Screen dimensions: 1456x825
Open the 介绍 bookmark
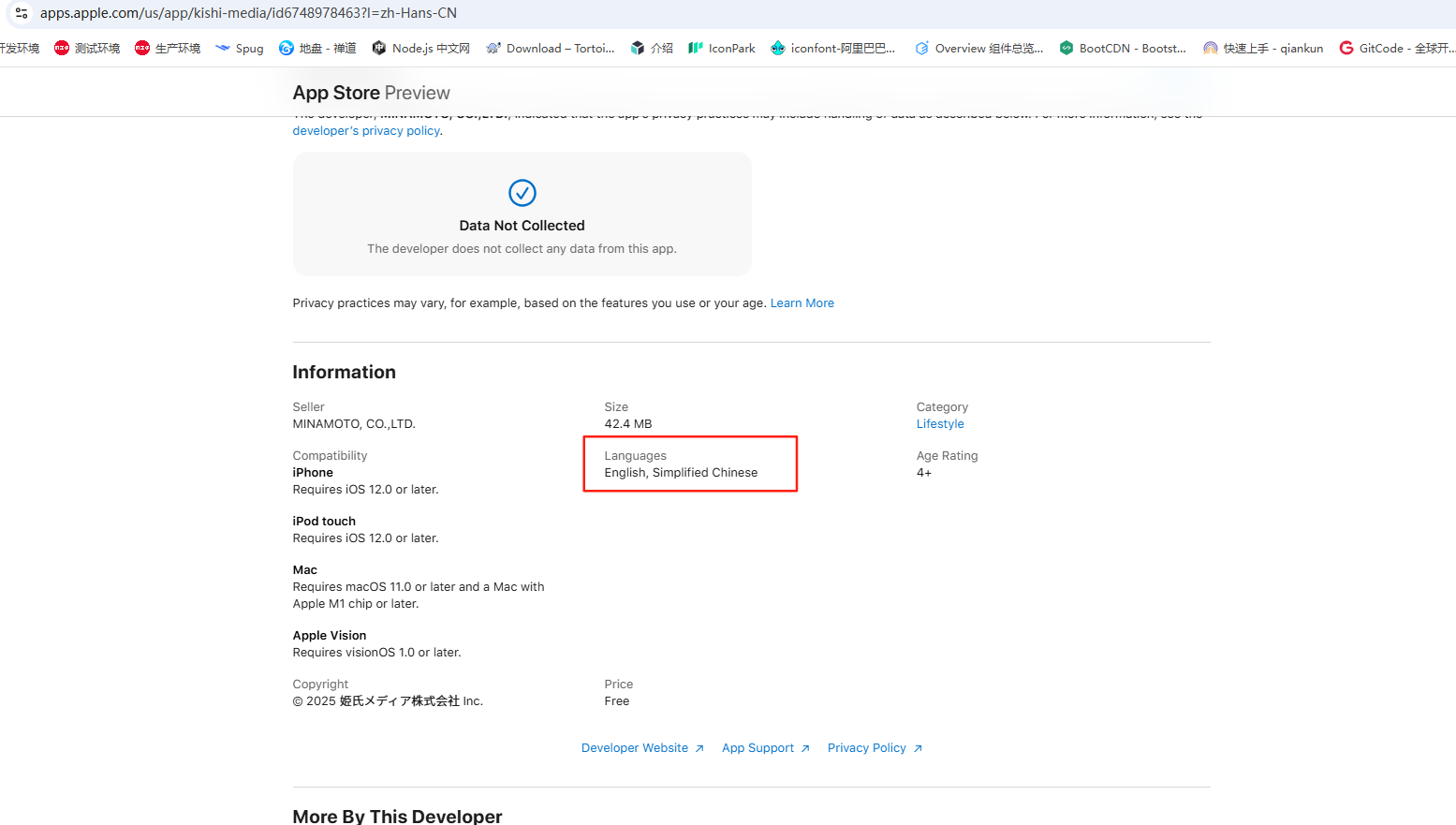point(652,49)
